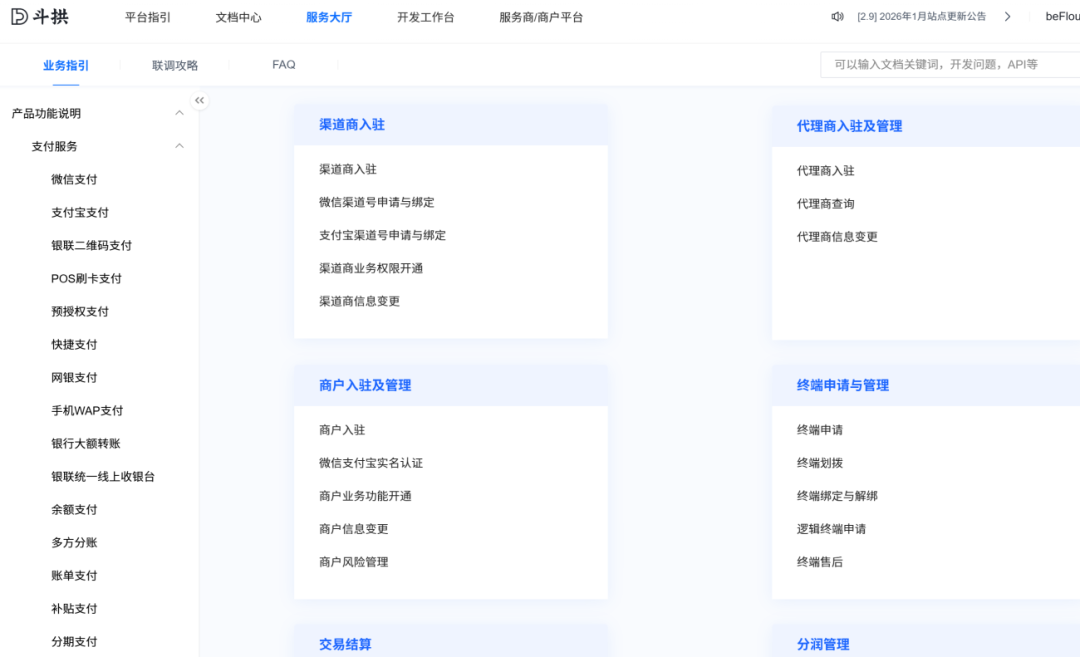This screenshot has height=657, width=1080.
Task: Open the 代理商查询 link
Action: click(826, 204)
